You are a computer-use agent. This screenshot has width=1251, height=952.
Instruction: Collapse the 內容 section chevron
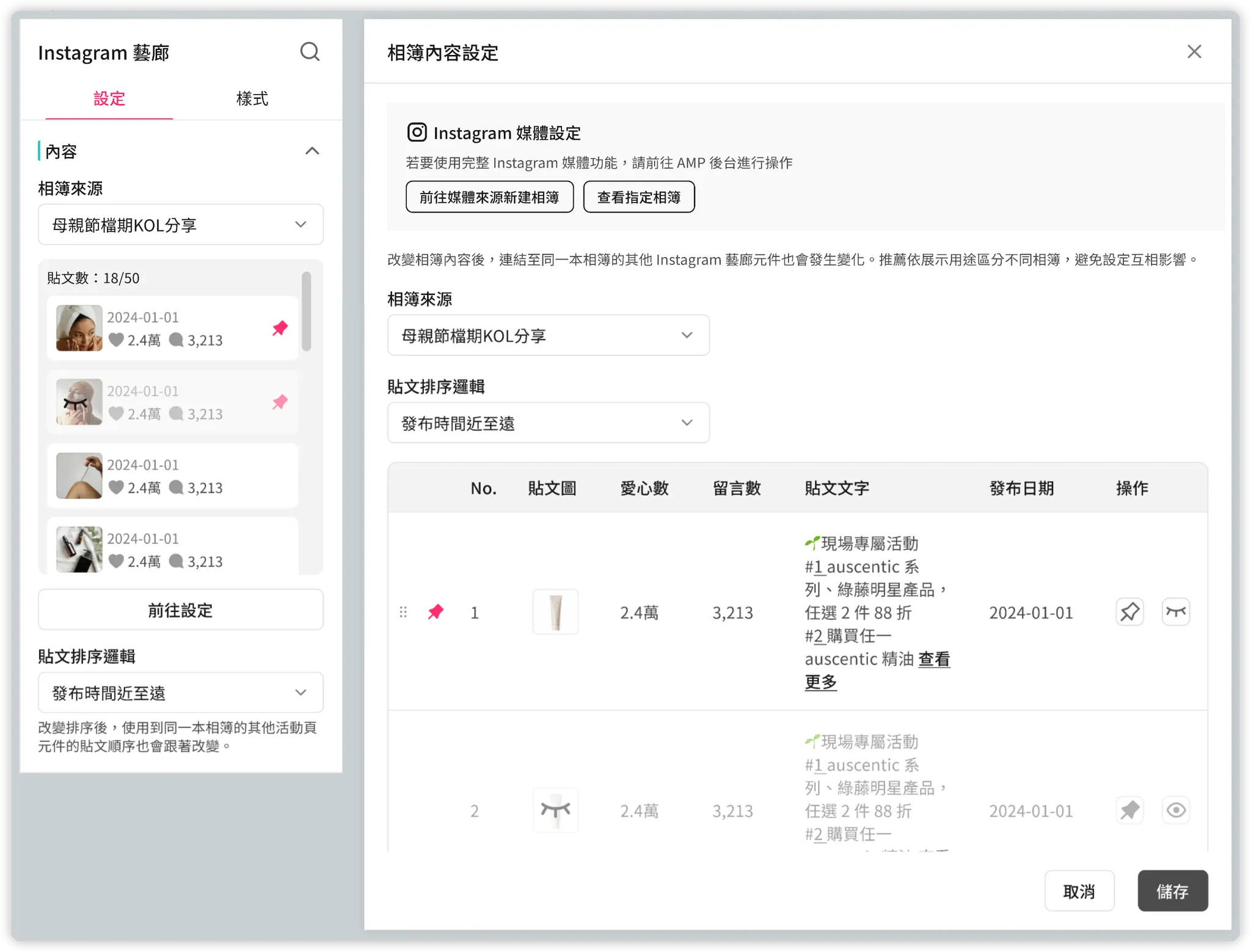point(312,151)
